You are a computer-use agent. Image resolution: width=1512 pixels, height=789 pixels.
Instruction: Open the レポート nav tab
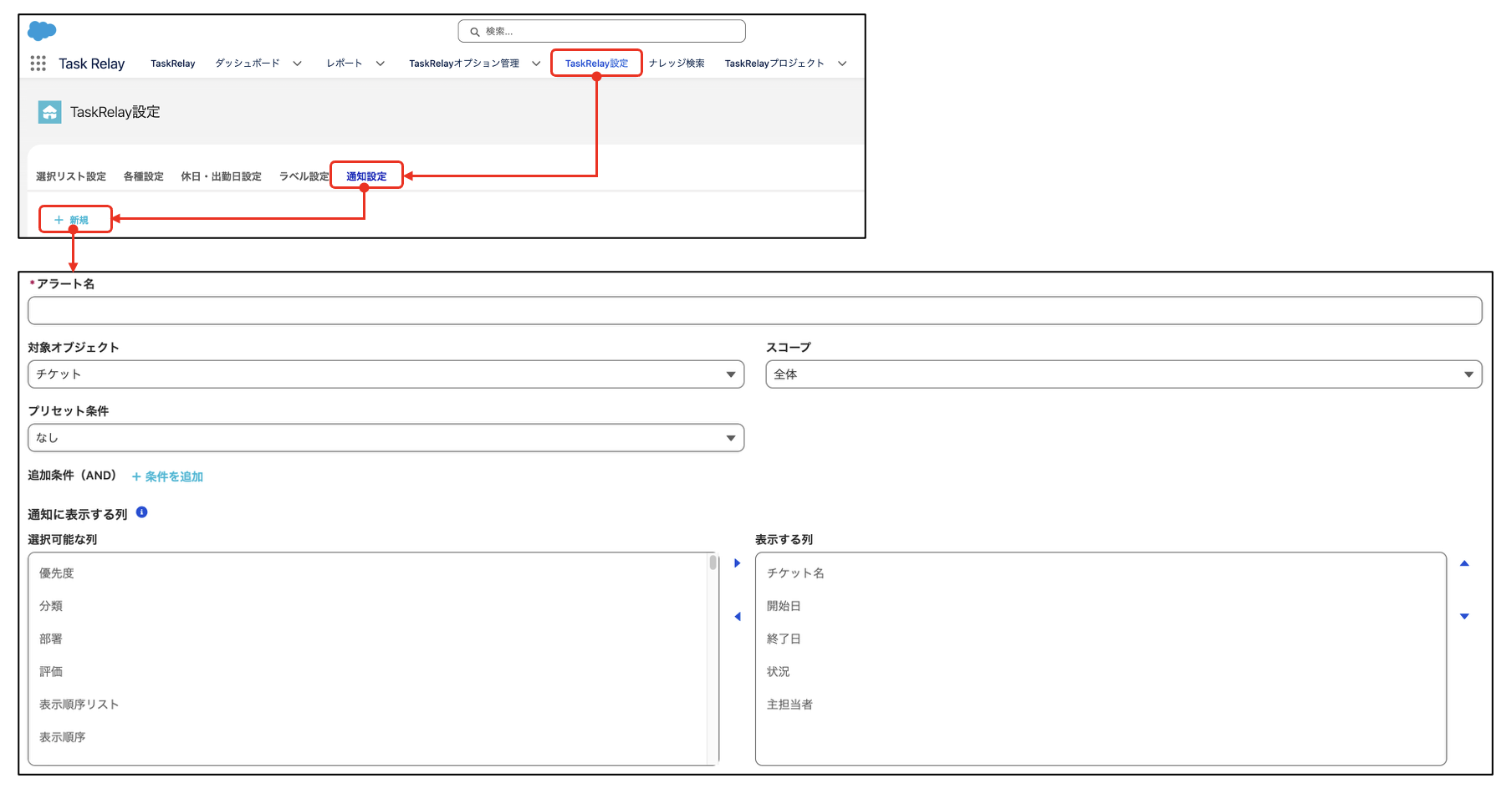tap(345, 64)
